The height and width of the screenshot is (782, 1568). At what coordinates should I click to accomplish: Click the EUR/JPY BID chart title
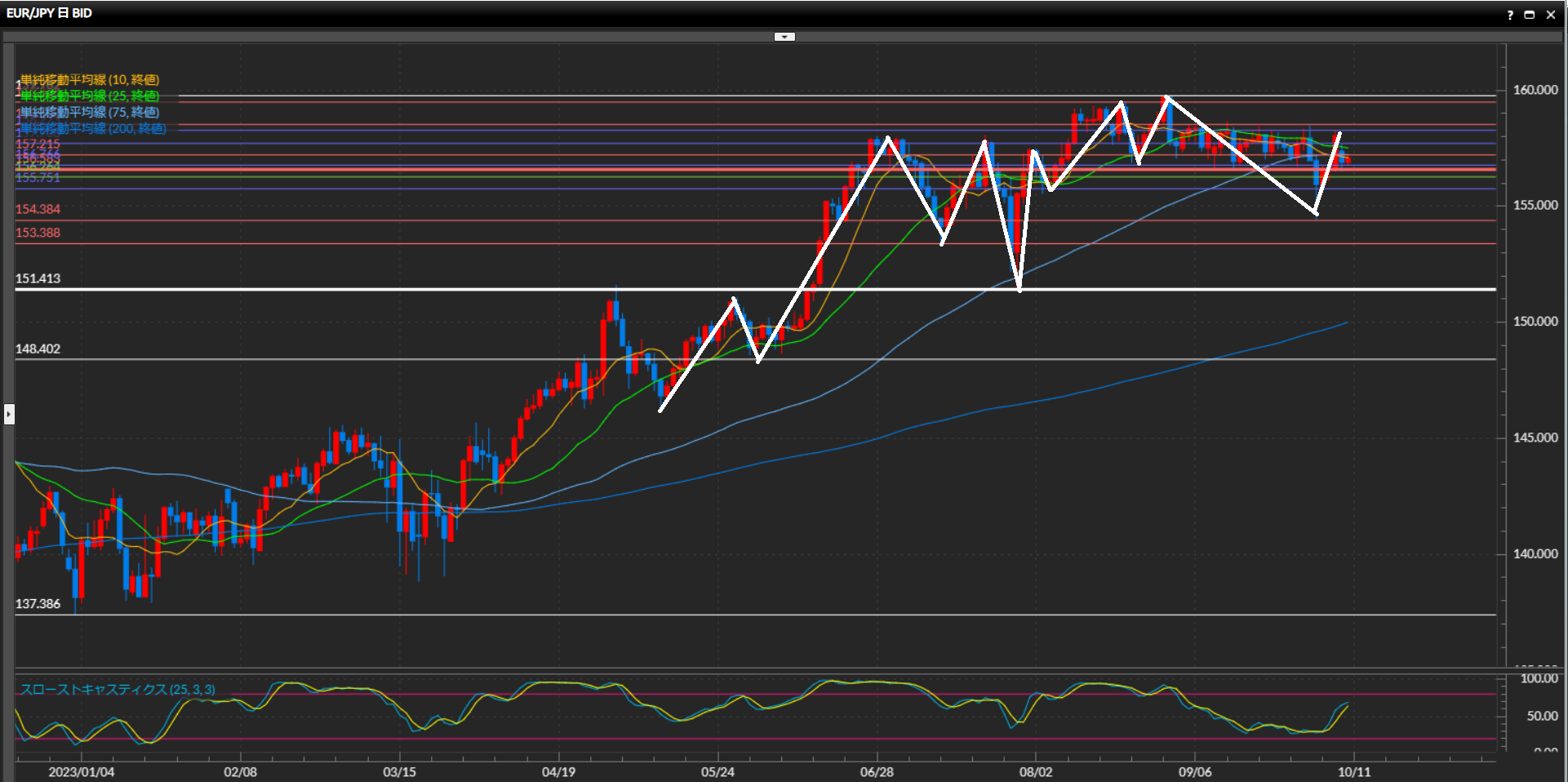49,13
